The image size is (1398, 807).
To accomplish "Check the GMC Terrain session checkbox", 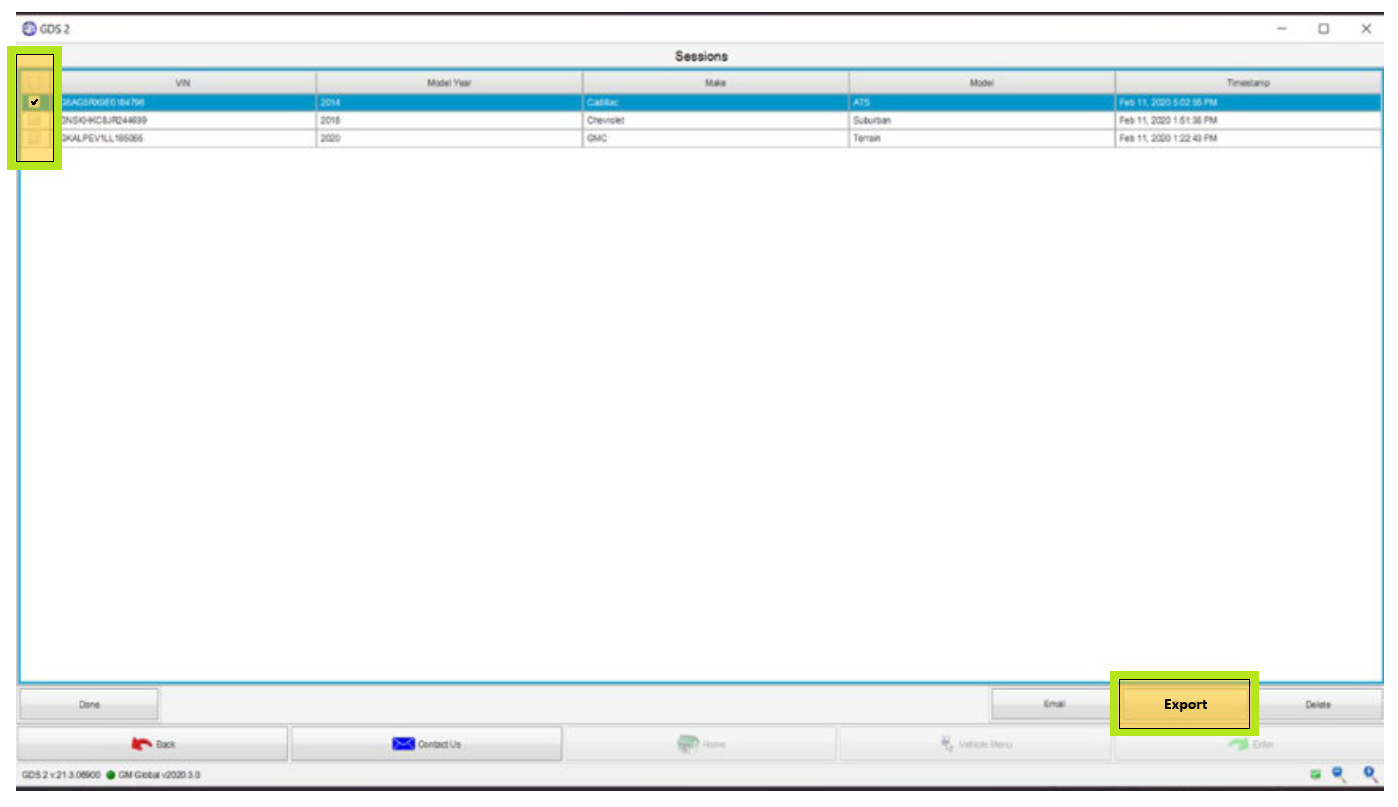I will point(35,138).
